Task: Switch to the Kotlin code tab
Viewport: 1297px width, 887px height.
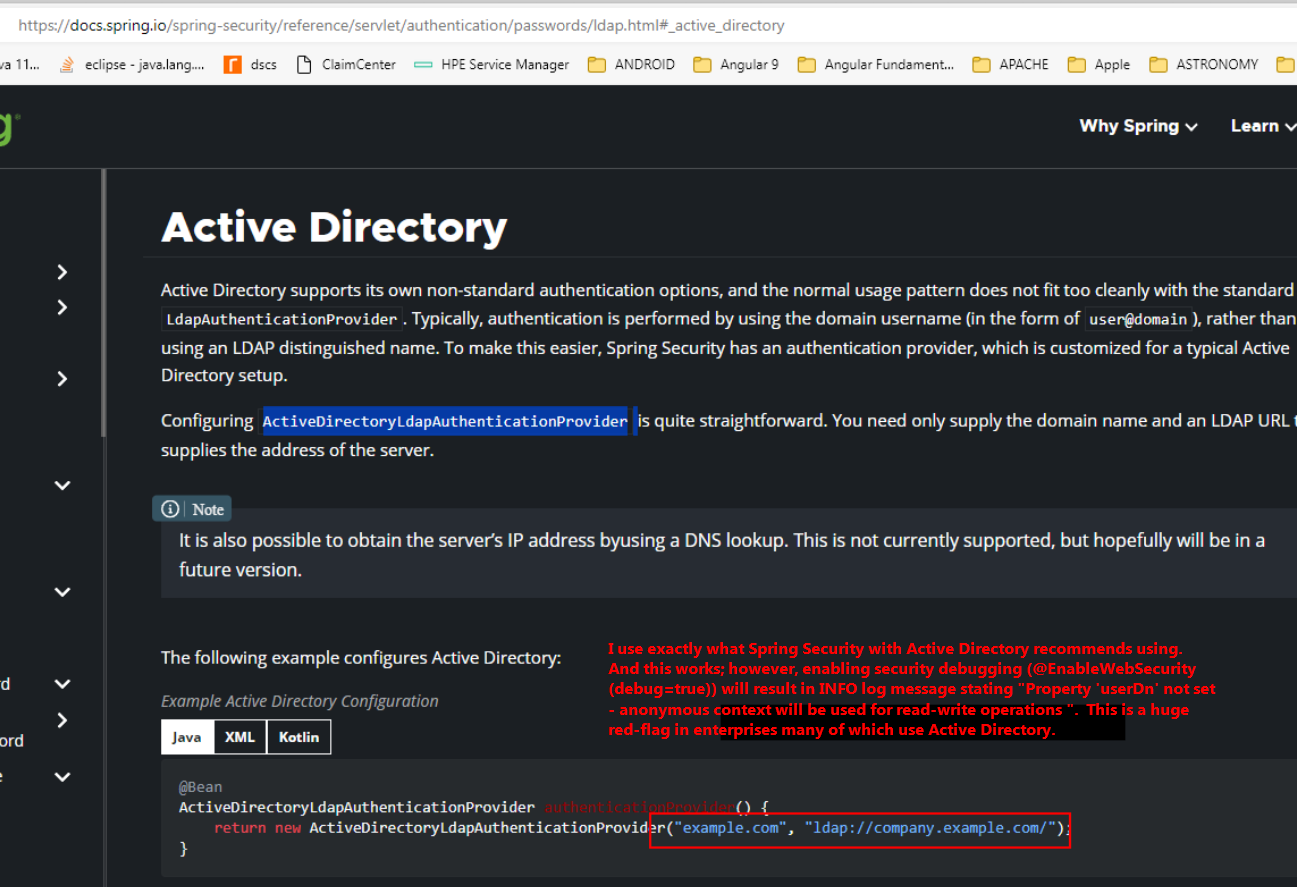Action: [x=298, y=737]
